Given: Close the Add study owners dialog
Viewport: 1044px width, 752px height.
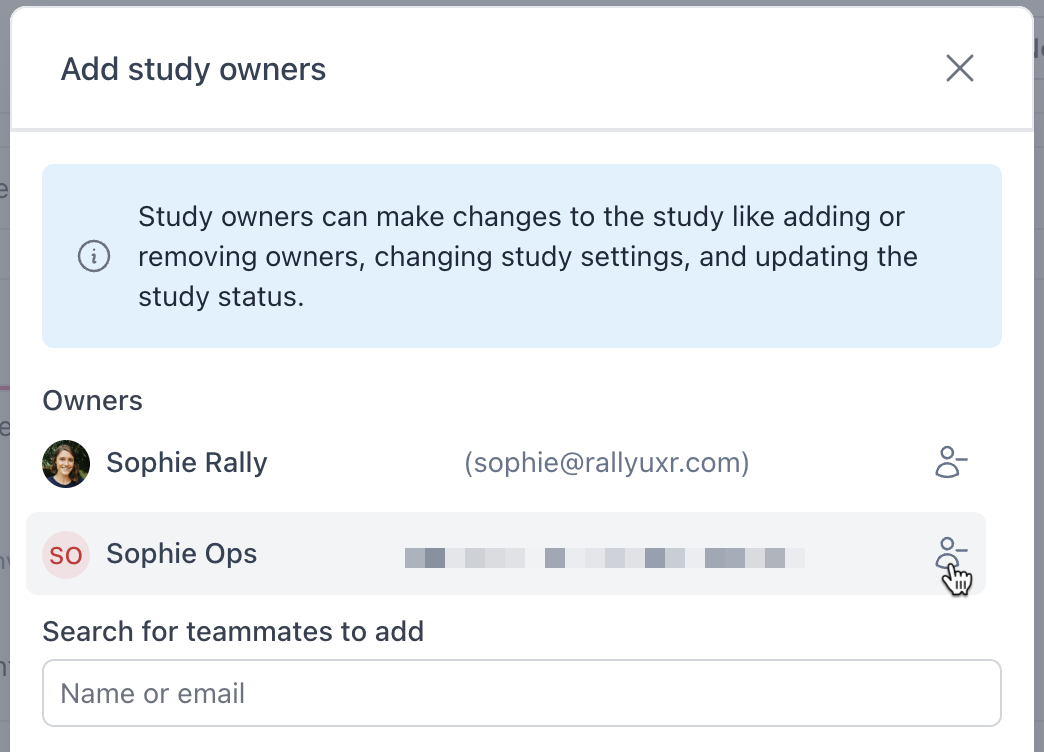Looking at the screenshot, I should (959, 69).
